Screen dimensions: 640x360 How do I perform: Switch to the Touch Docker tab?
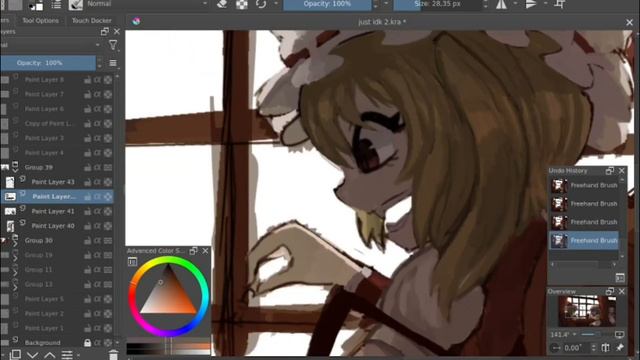click(91, 20)
